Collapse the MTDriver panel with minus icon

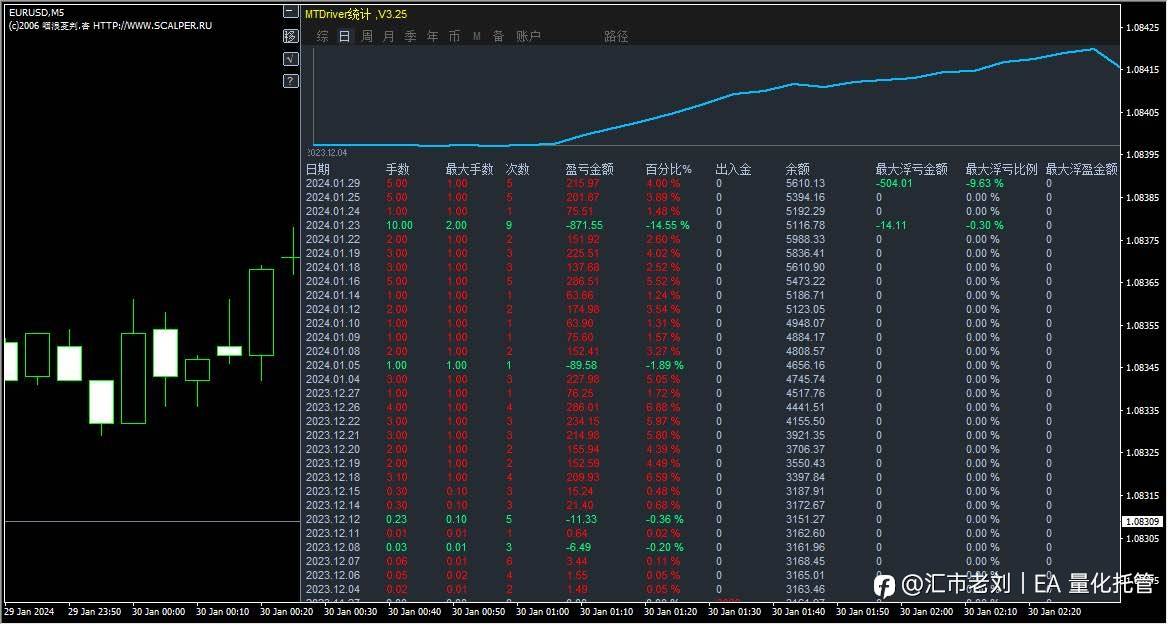tap(291, 12)
